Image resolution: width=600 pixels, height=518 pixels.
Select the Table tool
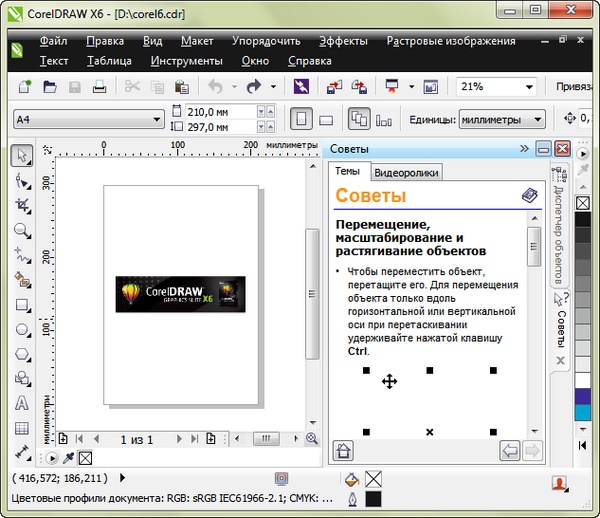pos(21,428)
